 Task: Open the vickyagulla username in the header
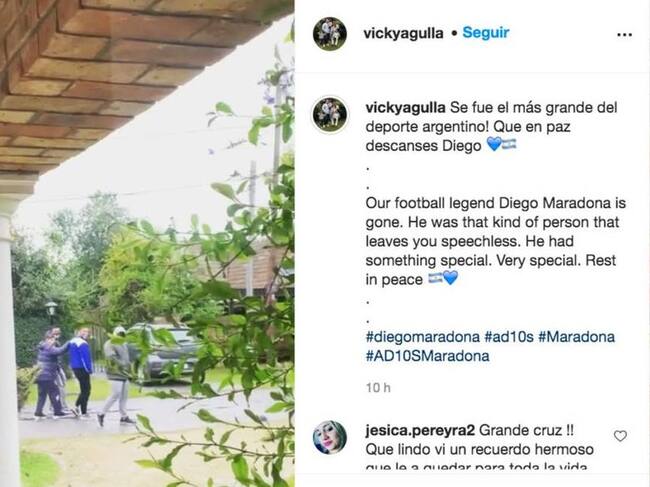coord(403,33)
